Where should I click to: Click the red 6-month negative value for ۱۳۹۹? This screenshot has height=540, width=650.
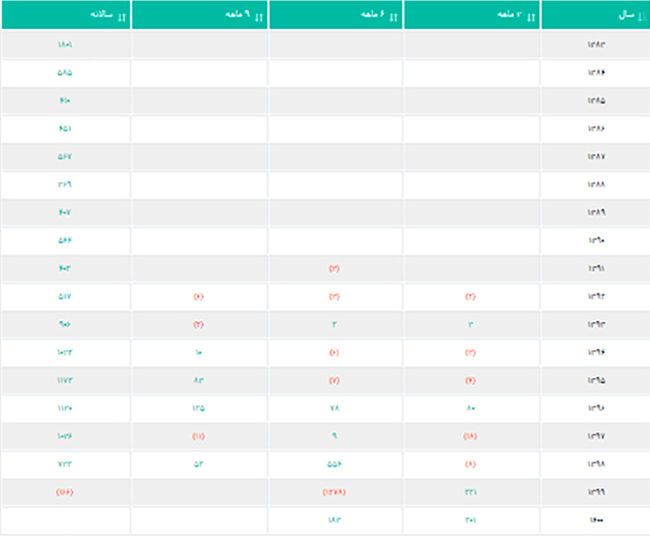[x=335, y=492]
